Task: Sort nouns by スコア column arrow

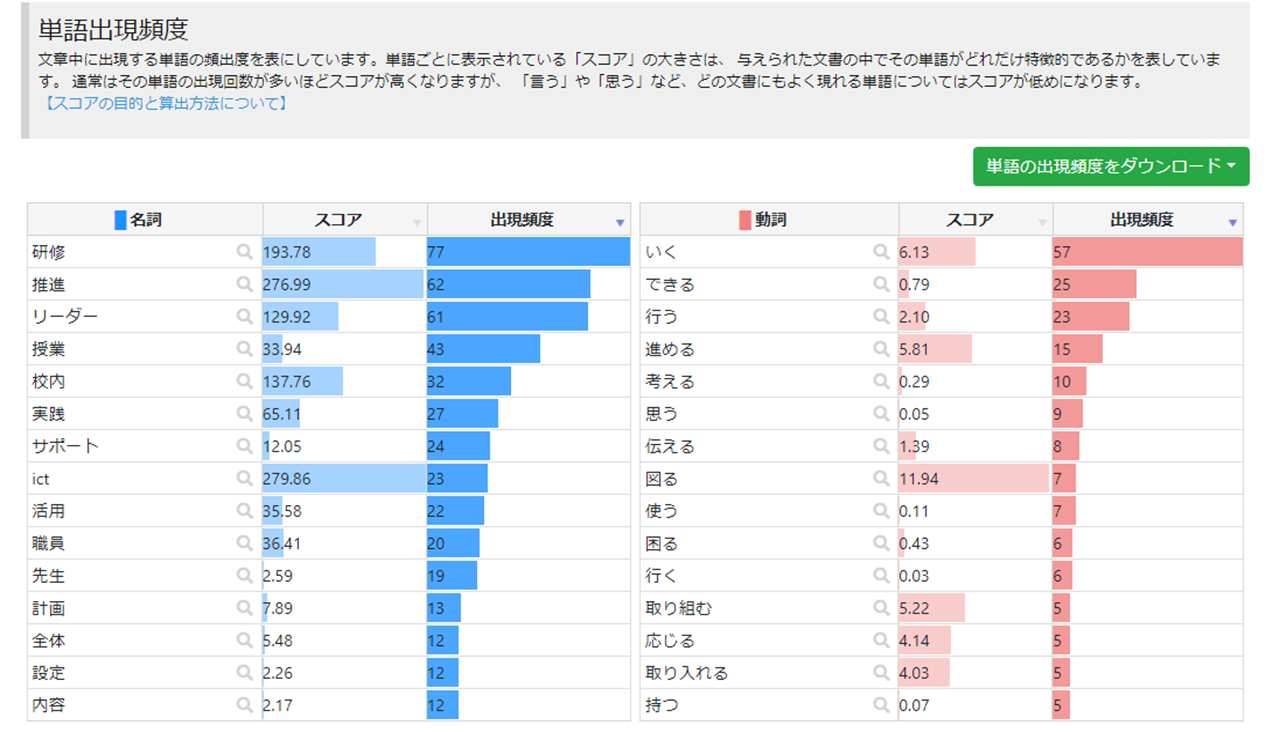Action: click(417, 222)
